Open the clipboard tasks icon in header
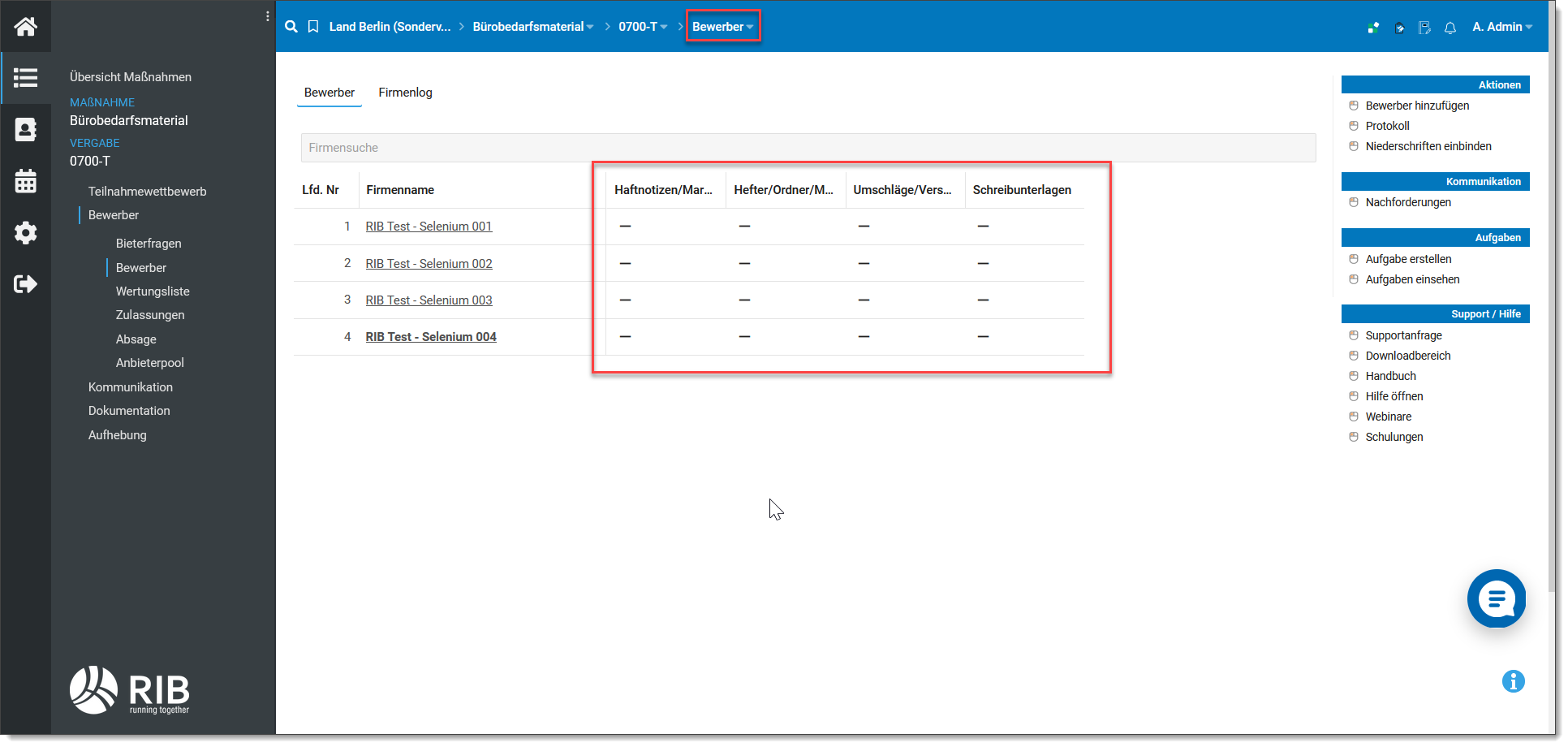The height and width of the screenshot is (747, 1568). click(1424, 28)
